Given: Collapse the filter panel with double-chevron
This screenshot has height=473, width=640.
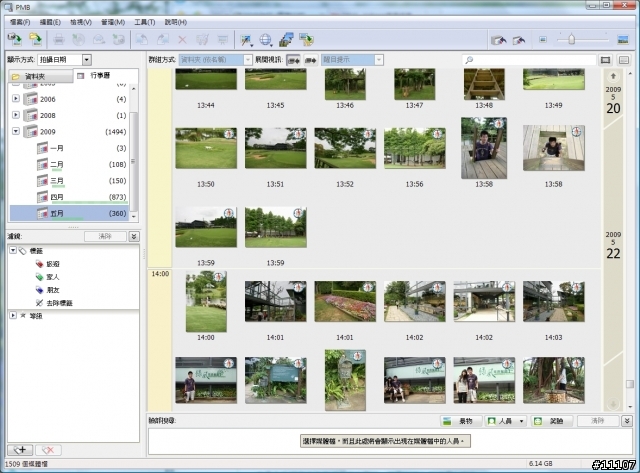Looking at the screenshot, I should pyautogui.click(x=134, y=236).
